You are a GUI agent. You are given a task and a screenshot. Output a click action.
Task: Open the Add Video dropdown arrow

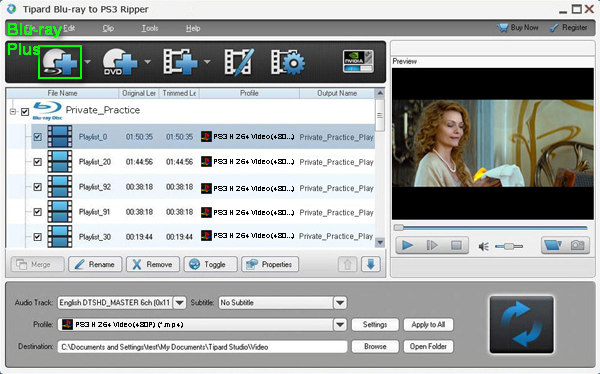pos(207,62)
